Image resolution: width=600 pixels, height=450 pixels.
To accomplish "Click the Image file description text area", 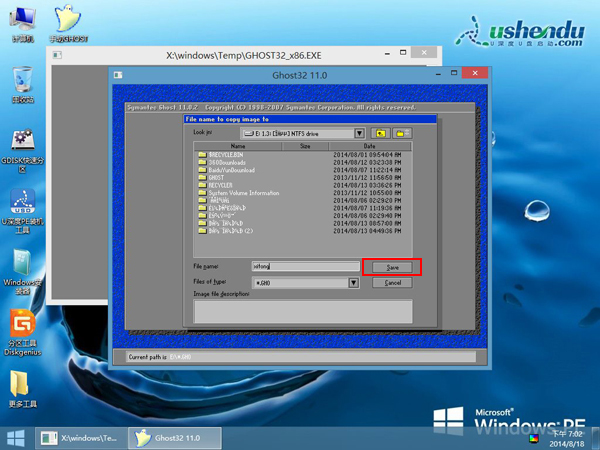I will pyautogui.click(x=303, y=311).
